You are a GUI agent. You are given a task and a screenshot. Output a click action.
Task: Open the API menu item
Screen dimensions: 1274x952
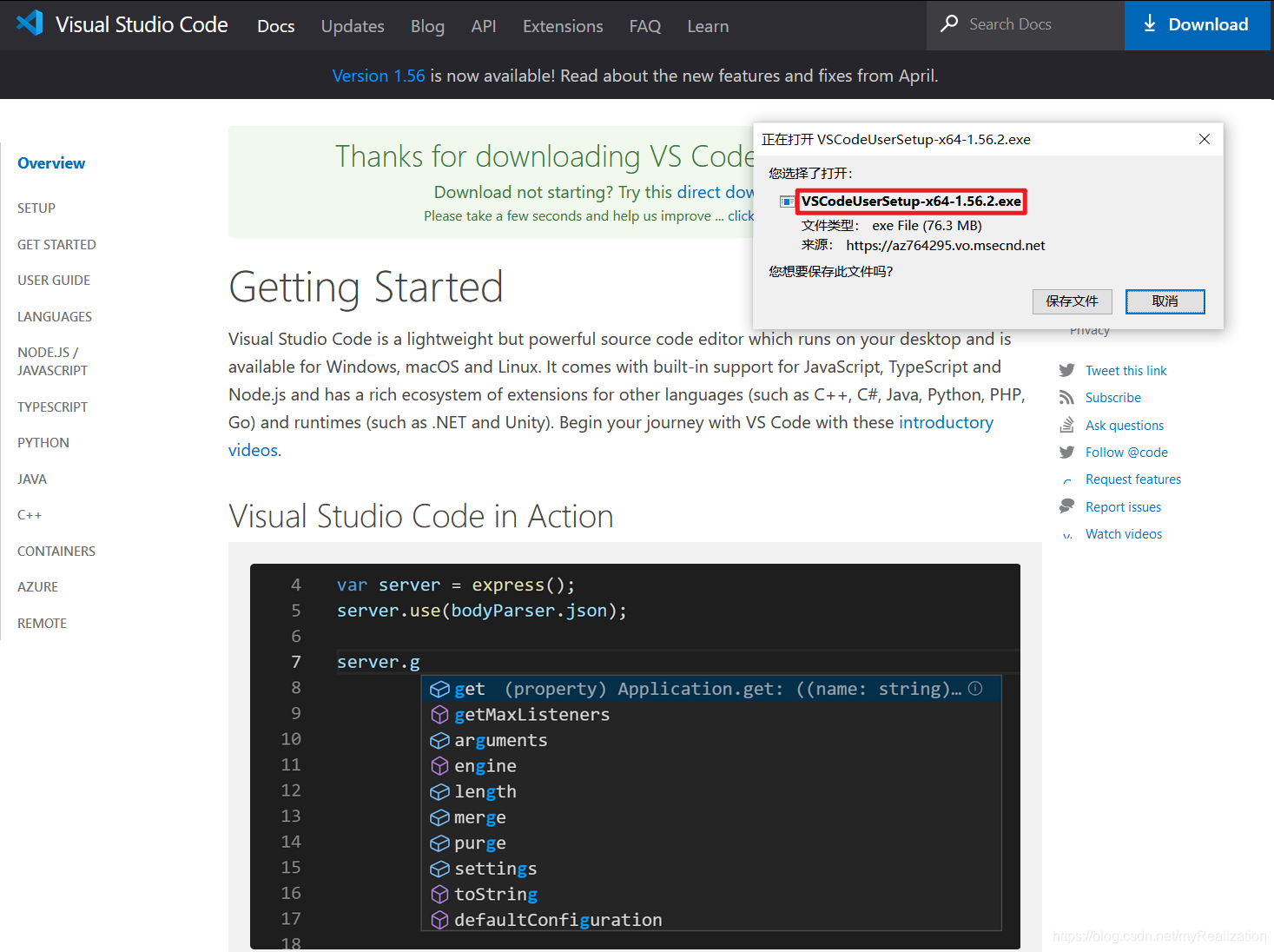click(484, 26)
